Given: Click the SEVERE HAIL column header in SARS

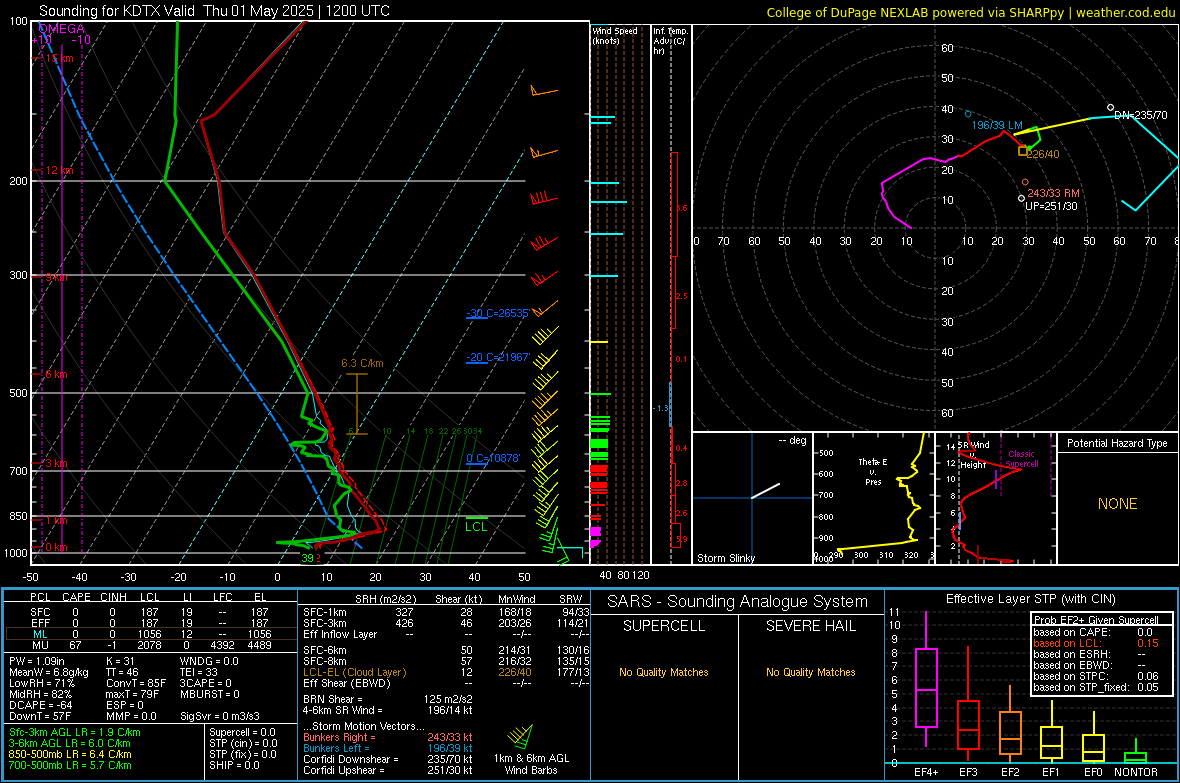Looking at the screenshot, I should (810, 626).
